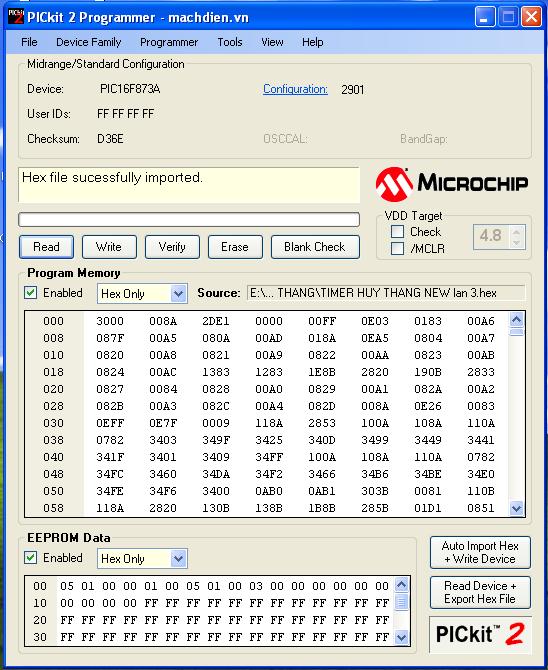548x670 pixels.
Task: Click the device name PIC16F873A
Action: click(130, 89)
